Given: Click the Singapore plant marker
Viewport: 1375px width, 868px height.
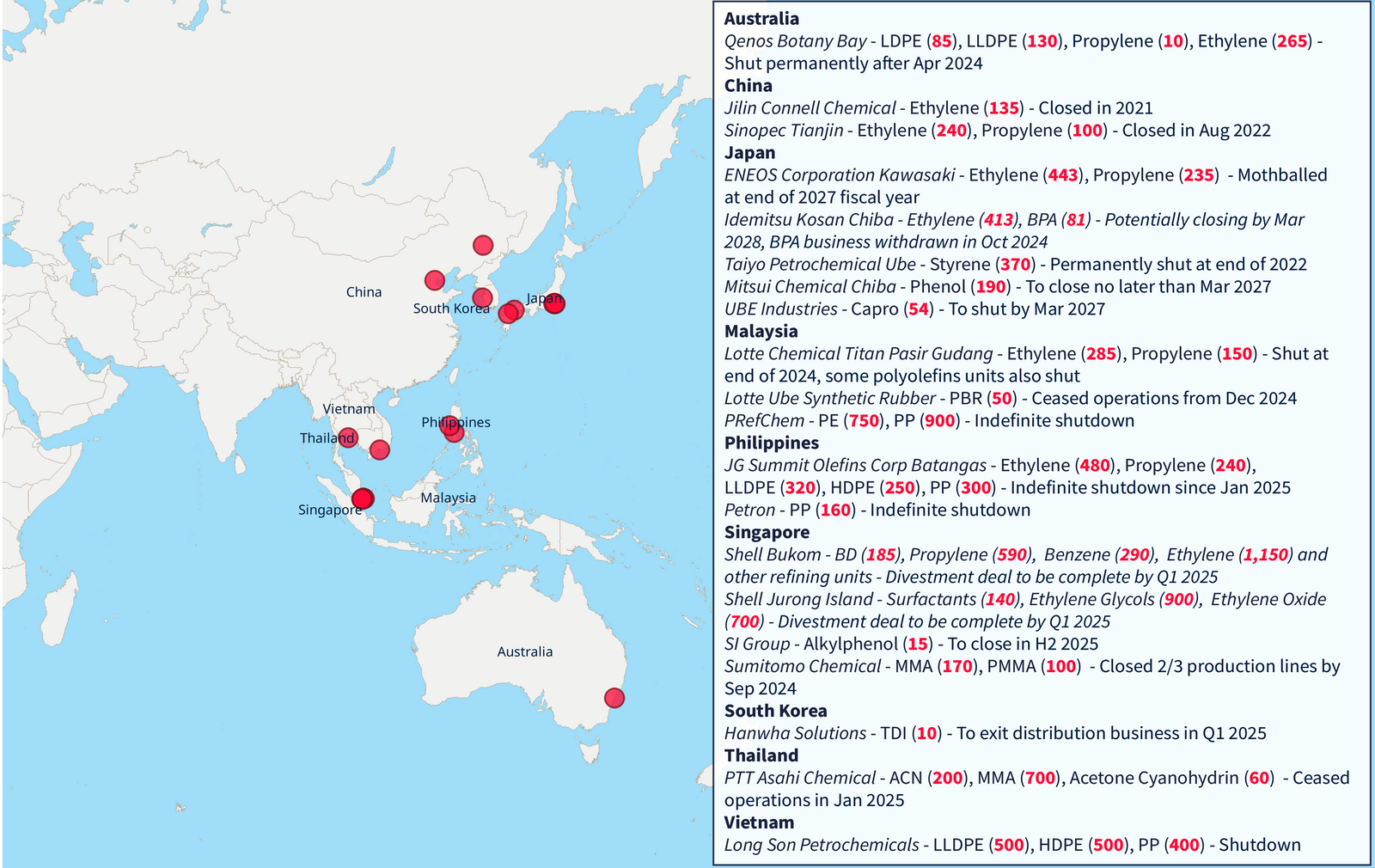Looking at the screenshot, I should [361, 500].
